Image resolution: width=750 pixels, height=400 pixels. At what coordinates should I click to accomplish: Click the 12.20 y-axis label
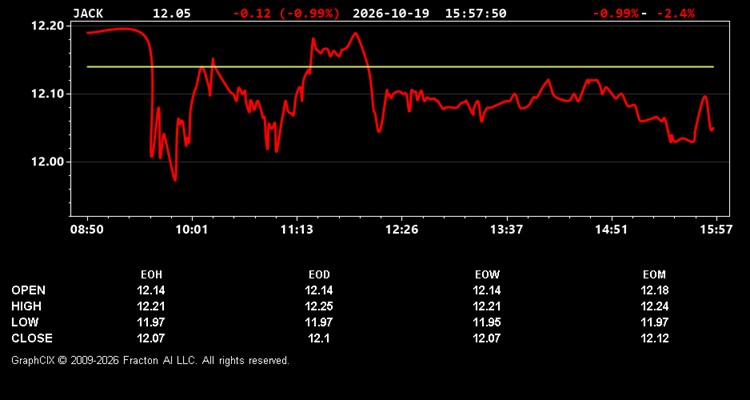[x=47, y=26]
